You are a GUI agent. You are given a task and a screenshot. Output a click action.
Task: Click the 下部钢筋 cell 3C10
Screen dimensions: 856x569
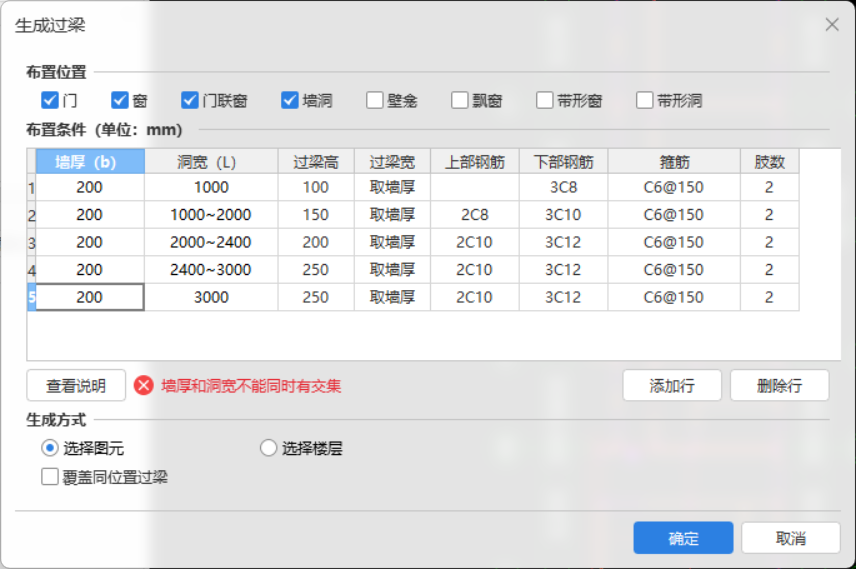pyautogui.click(x=563, y=215)
